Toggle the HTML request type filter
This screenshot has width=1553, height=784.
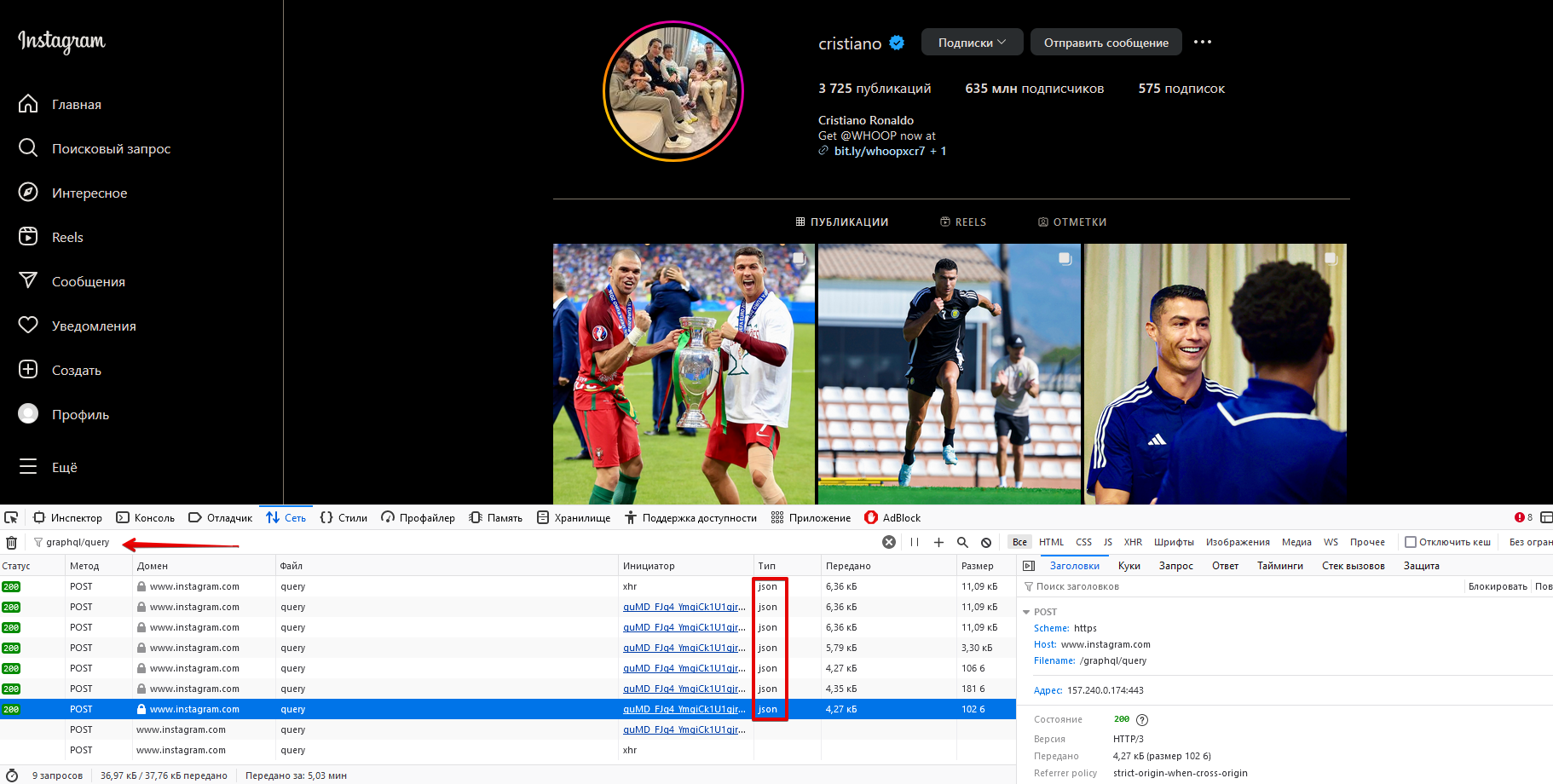click(1051, 542)
